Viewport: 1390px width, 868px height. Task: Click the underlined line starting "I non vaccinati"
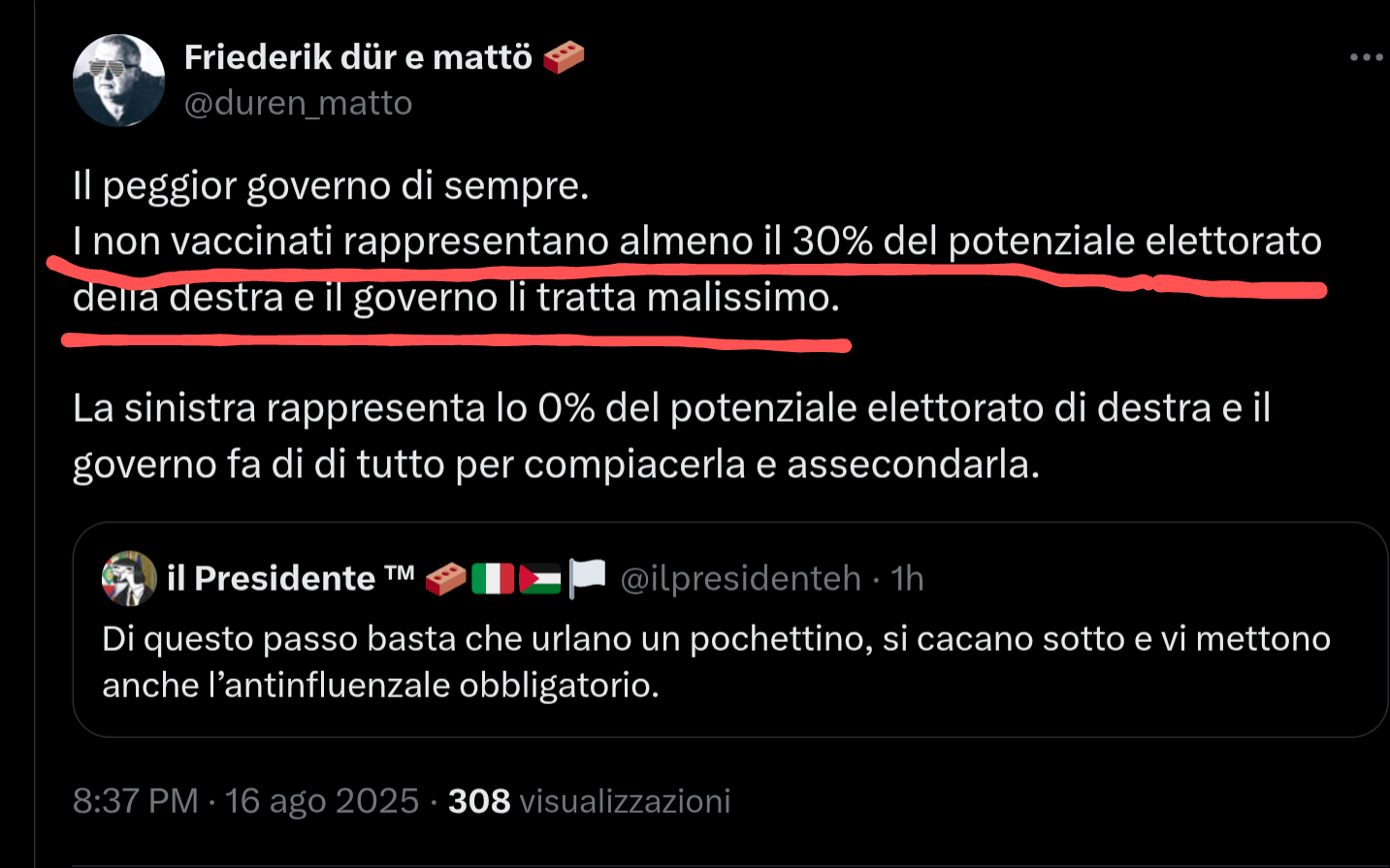click(696, 241)
